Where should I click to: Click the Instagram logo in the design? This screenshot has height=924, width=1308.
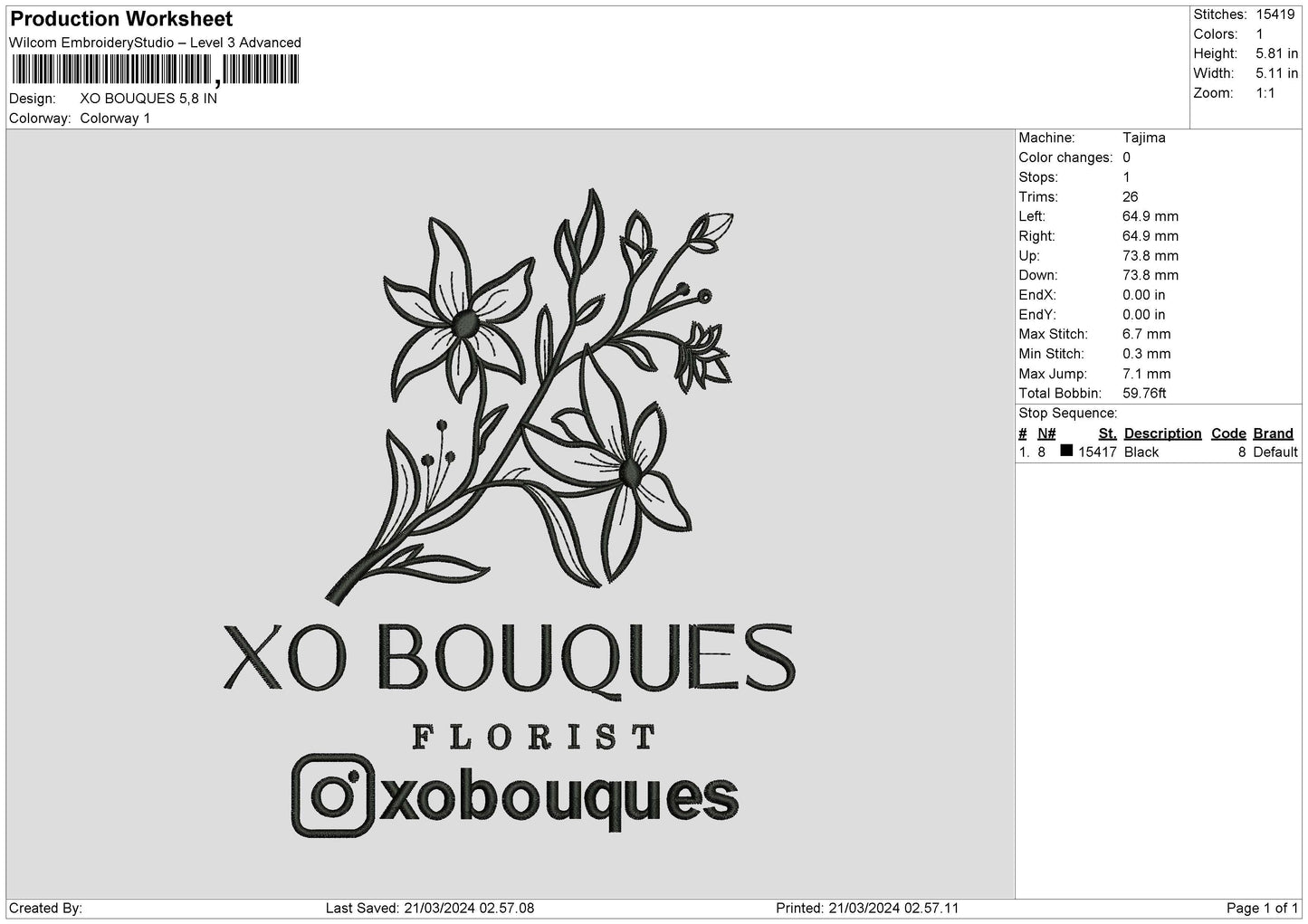[332, 795]
